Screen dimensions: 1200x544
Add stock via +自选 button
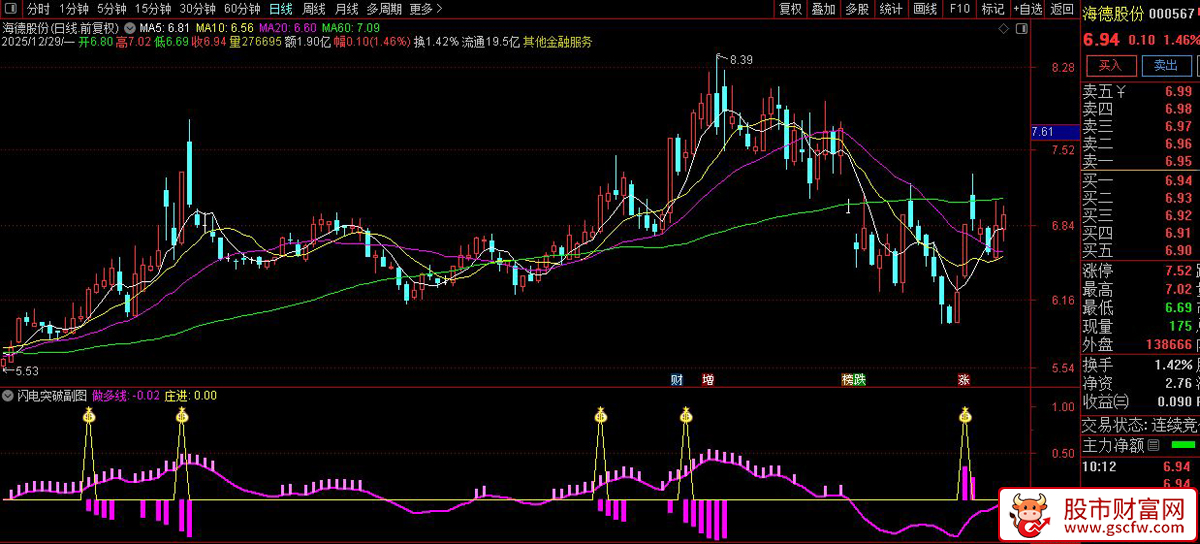1027,9
